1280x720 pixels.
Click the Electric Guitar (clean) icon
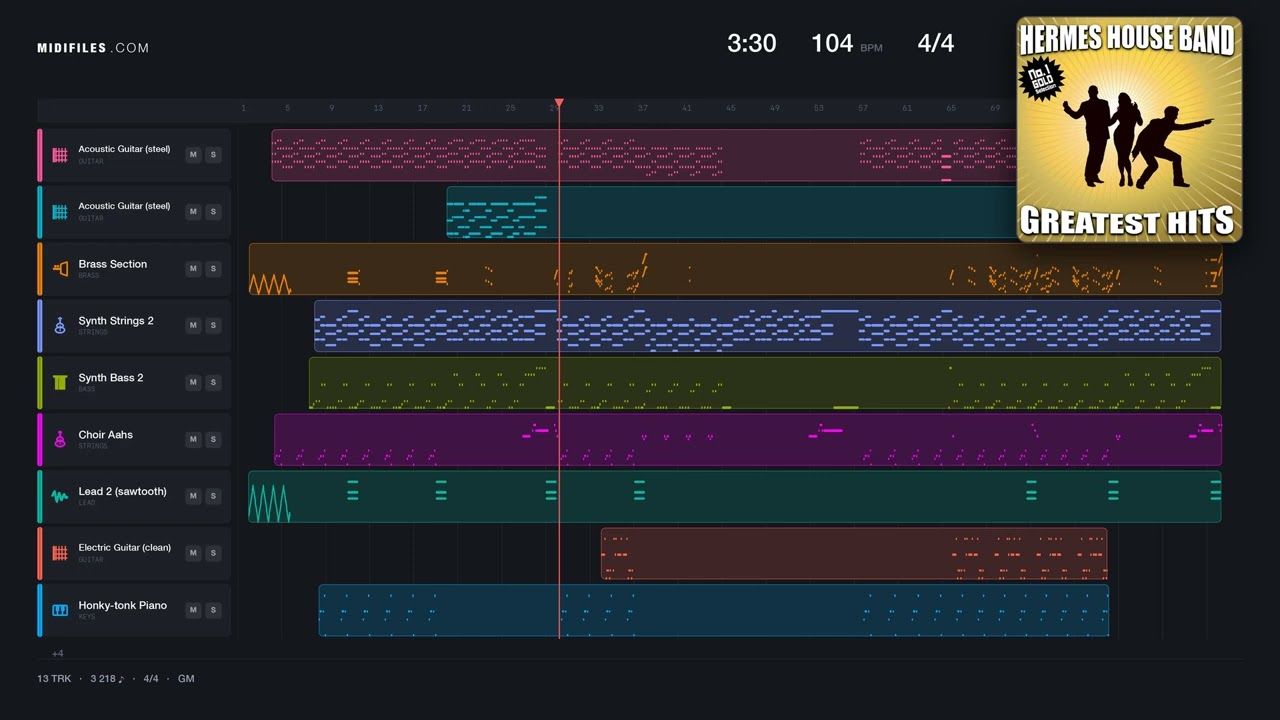point(60,553)
